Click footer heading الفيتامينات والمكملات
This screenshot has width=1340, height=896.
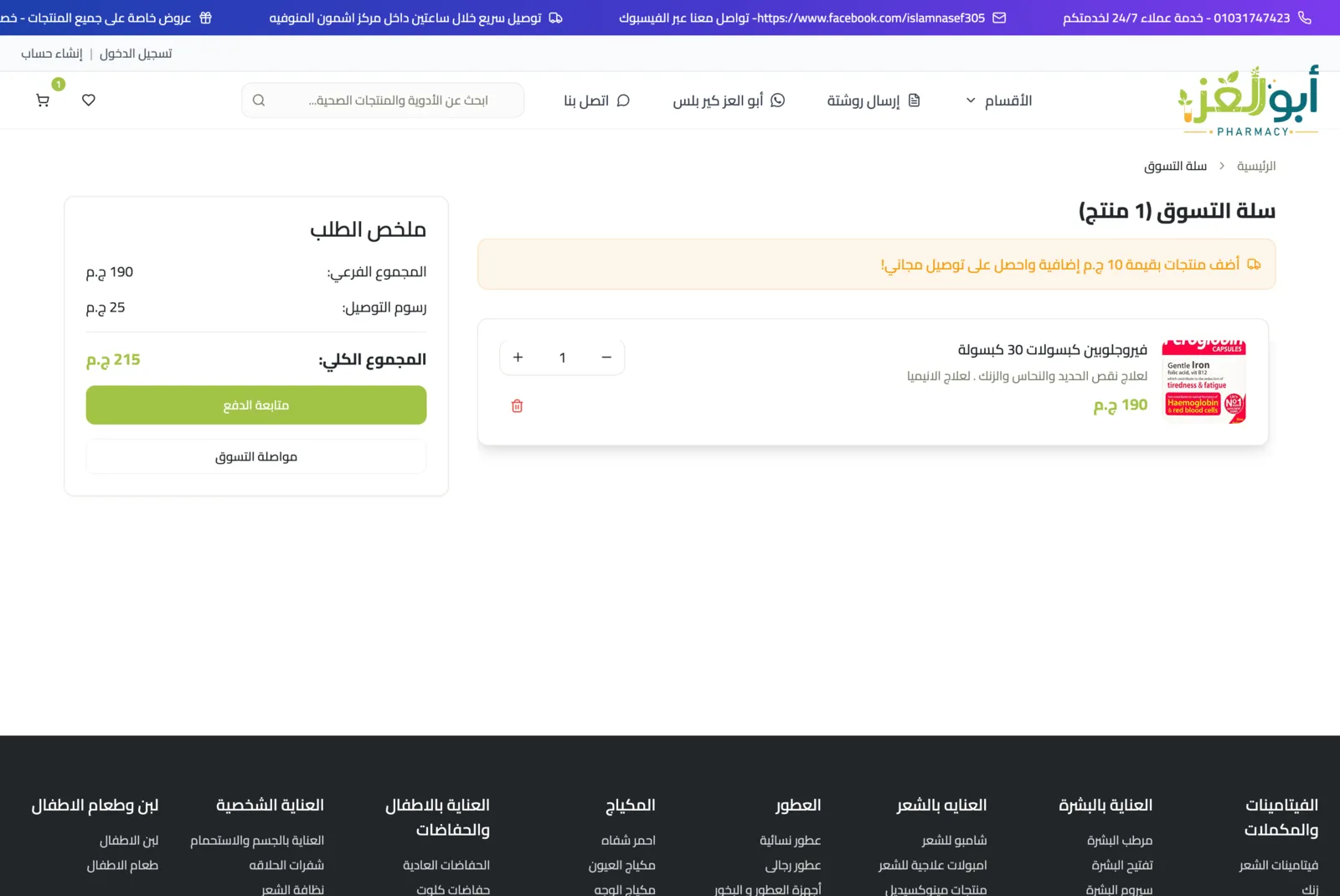point(1281,817)
